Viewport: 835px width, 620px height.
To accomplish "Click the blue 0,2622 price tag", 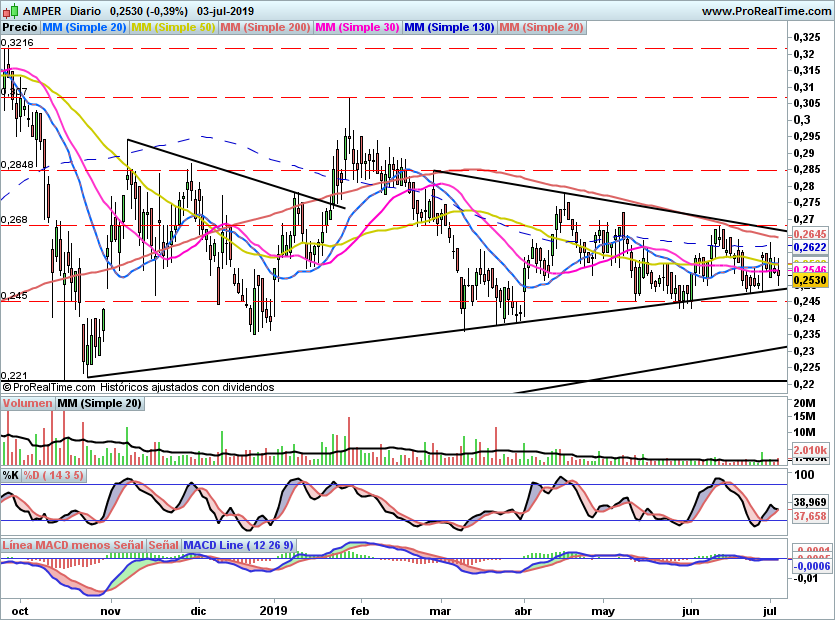I will 810,246.
